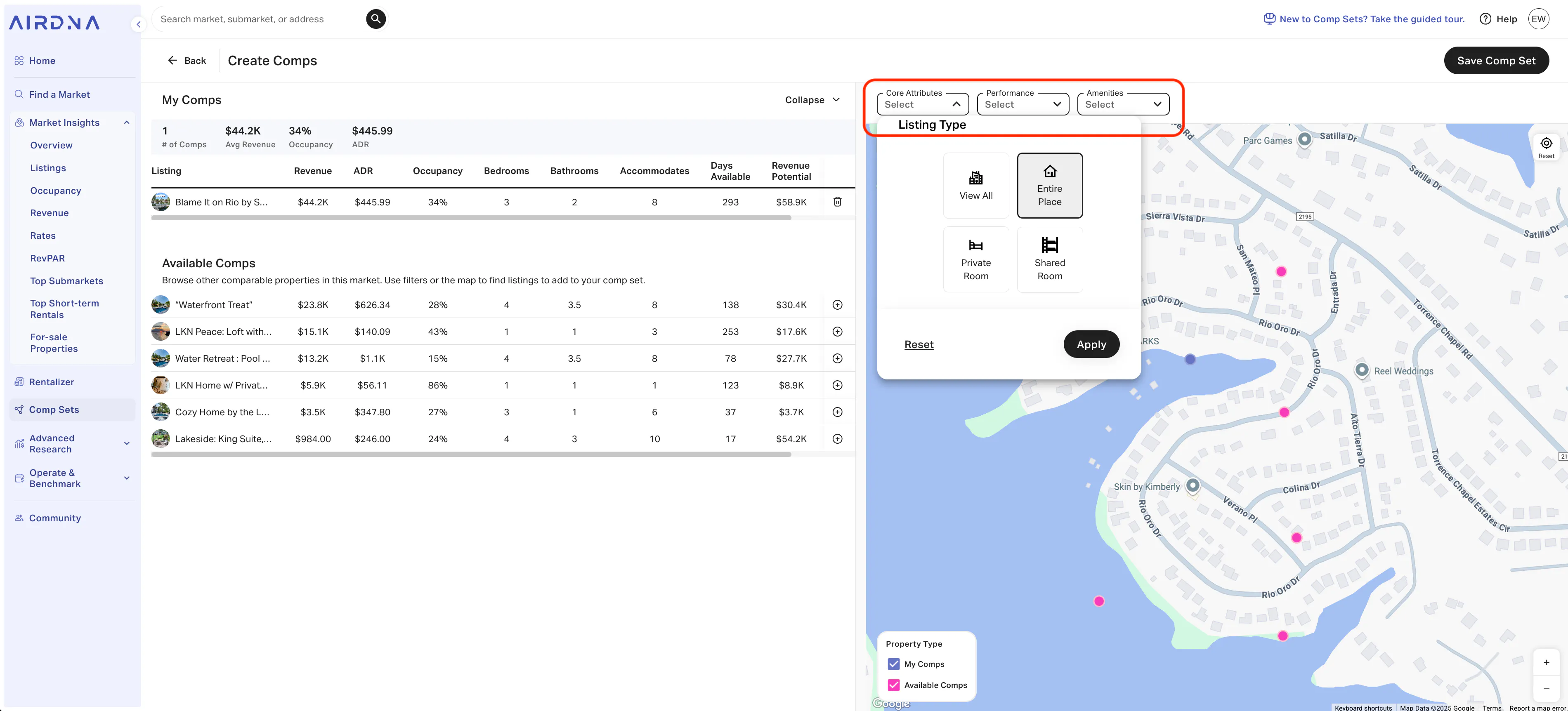Open For-sale Properties in sidebar
Screen dimensions: 1568x711
54,342
